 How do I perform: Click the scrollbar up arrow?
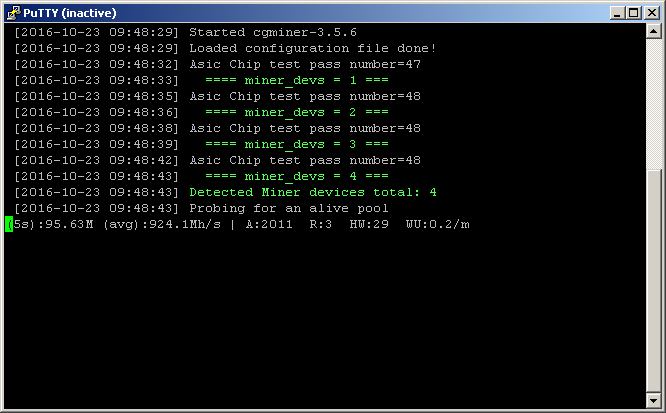click(x=653, y=31)
